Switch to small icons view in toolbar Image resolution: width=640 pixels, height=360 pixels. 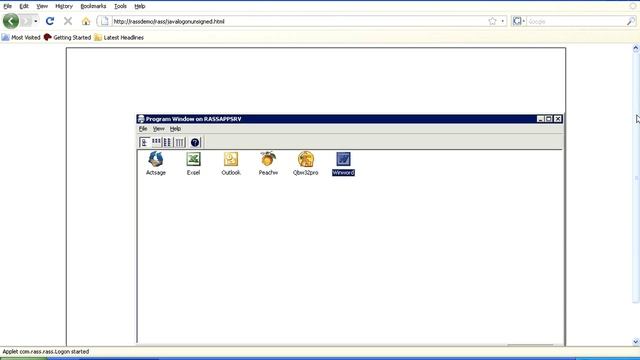(x=156, y=142)
